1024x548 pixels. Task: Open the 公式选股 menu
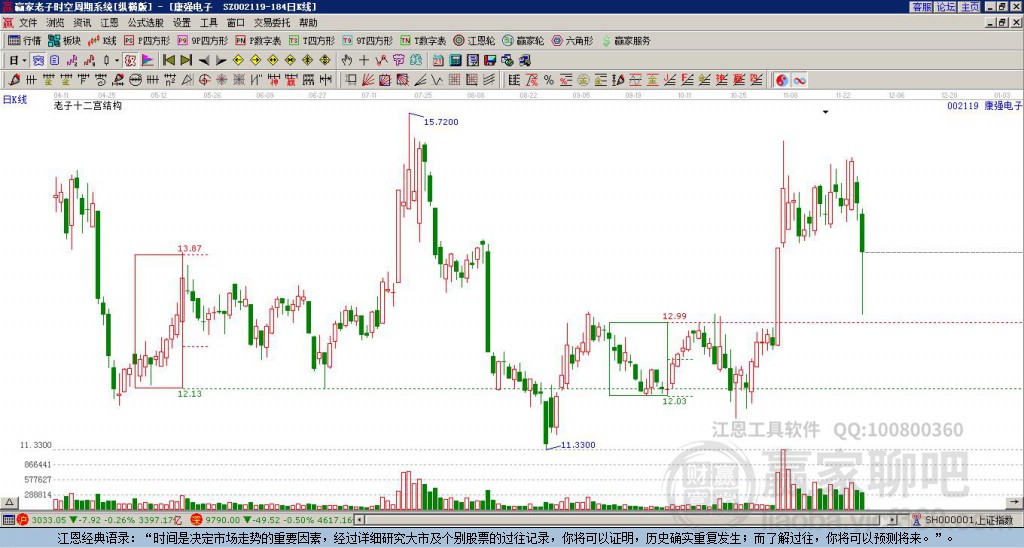click(x=146, y=23)
